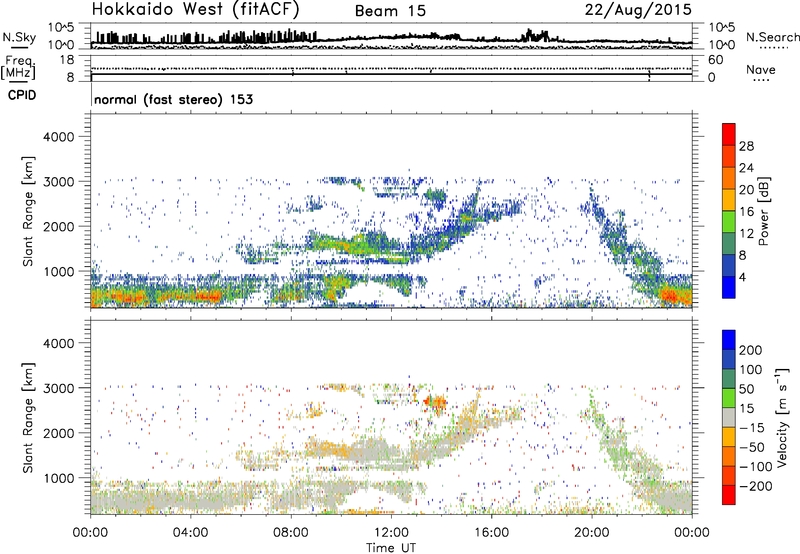Click the date "22/Aug/2015" in the header

[x=638, y=10]
